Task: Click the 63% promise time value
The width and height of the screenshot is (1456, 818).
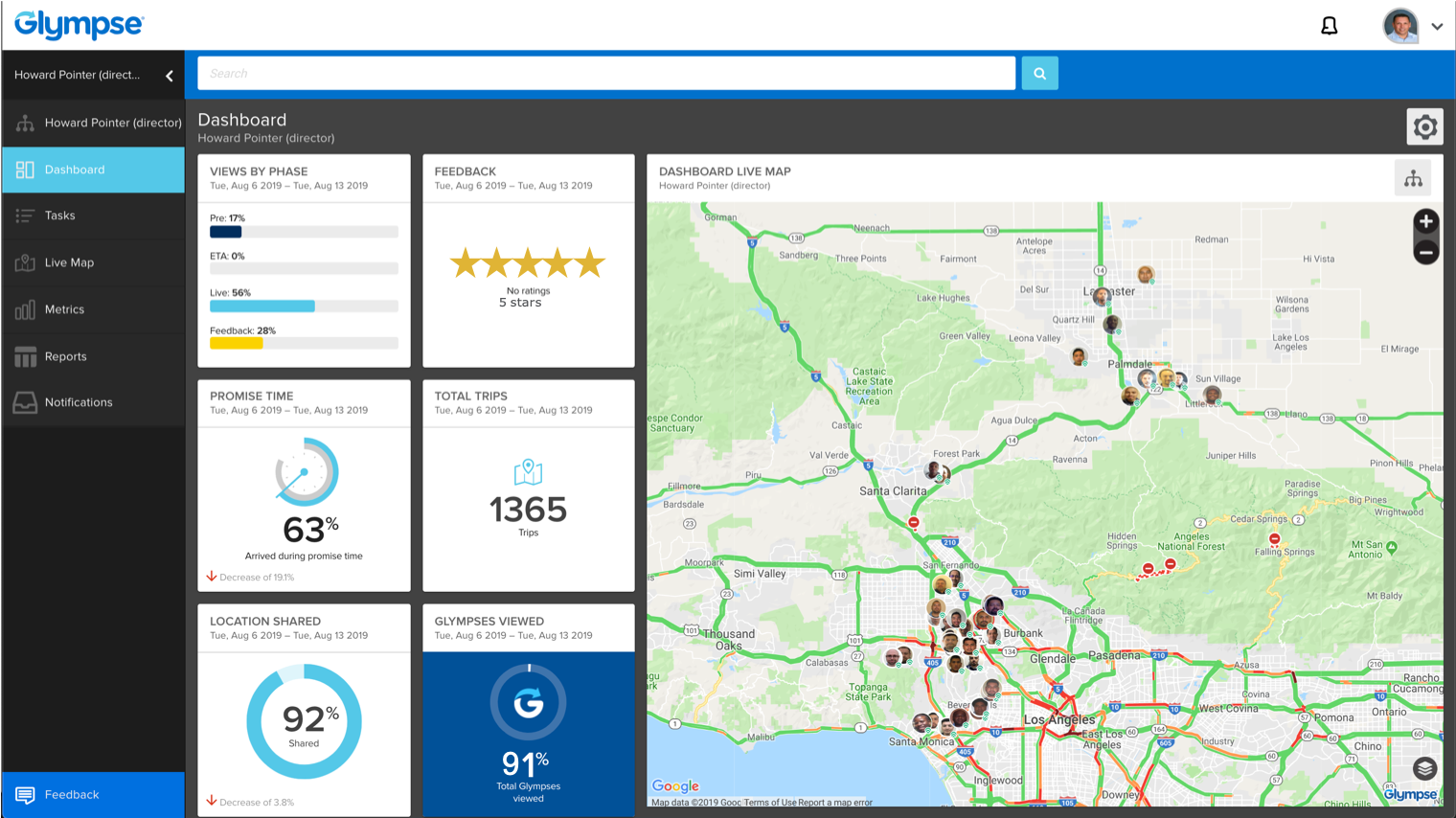Action: [310, 529]
